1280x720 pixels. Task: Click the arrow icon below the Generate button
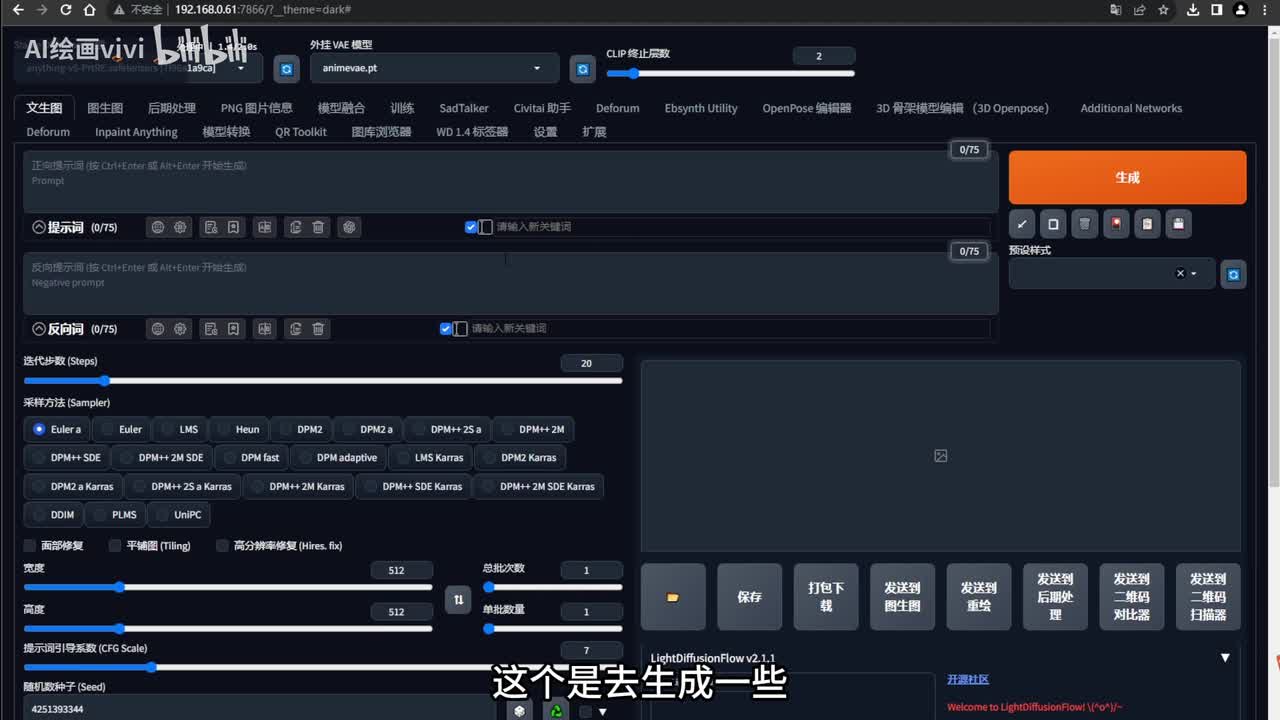point(1022,224)
